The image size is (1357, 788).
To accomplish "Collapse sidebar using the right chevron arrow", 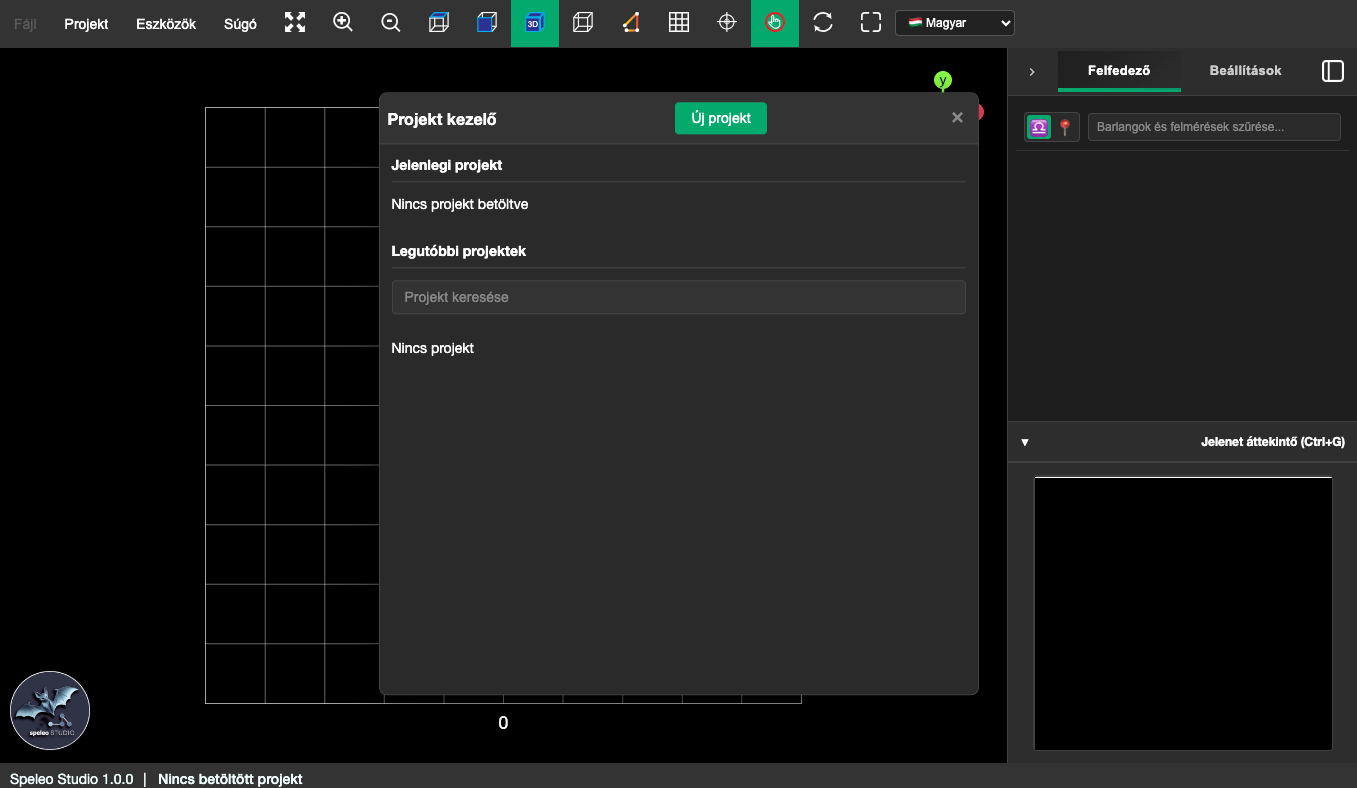I will [1032, 72].
